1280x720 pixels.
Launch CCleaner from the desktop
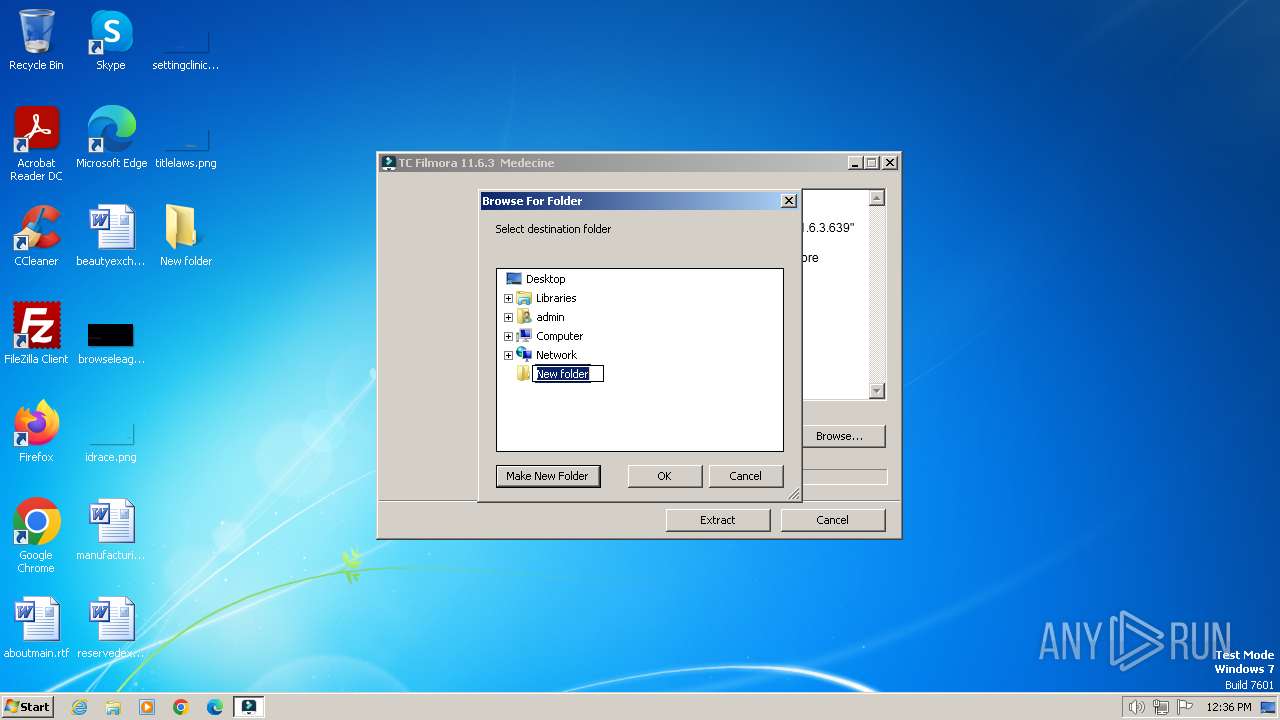[x=36, y=236]
